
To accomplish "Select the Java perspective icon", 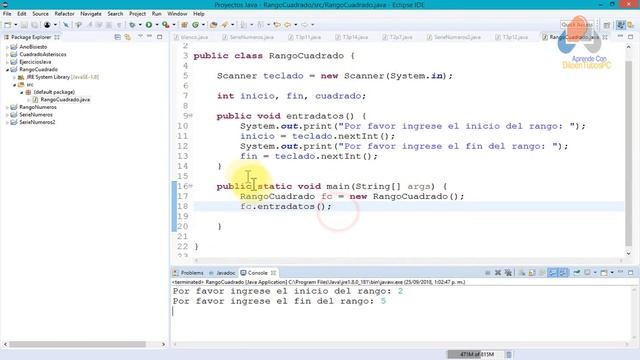I will tap(621, 25).
